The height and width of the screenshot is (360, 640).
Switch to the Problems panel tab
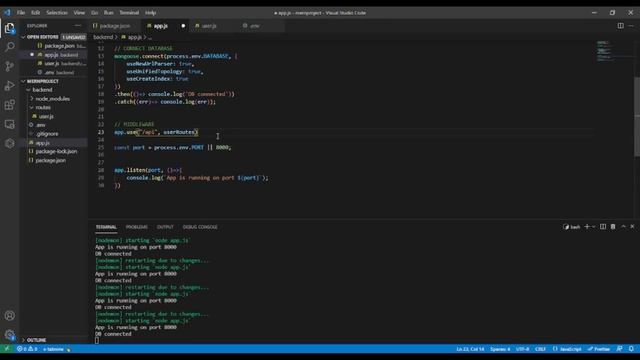(137, 227)
